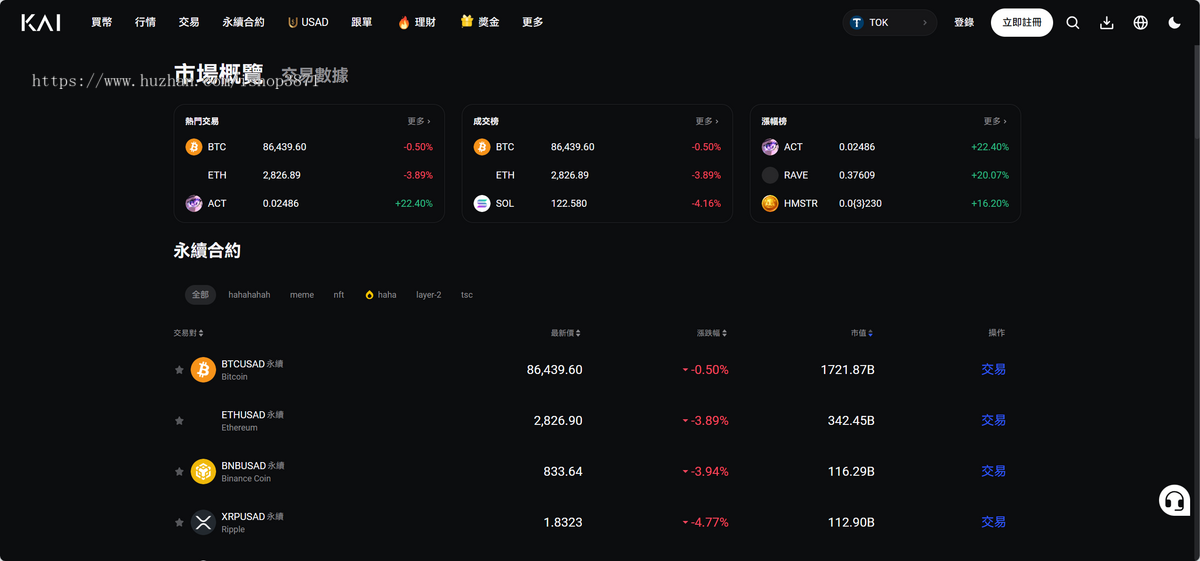
Task: Star the ETHUSAD pair as favorite
Action: click(179, 421)
